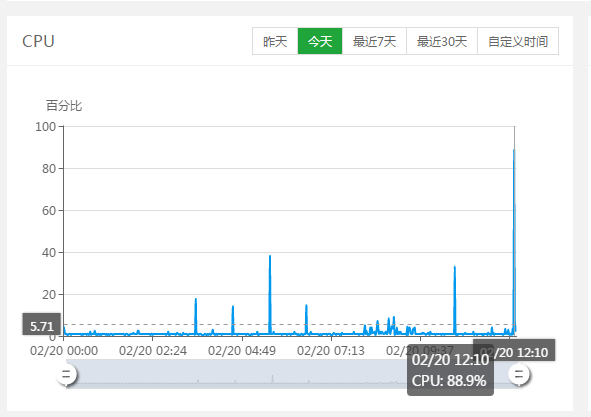Viewport: 591px width, 417px height.
Task: Click the CPU spike near 40 percent
Action: pos(270,256)
